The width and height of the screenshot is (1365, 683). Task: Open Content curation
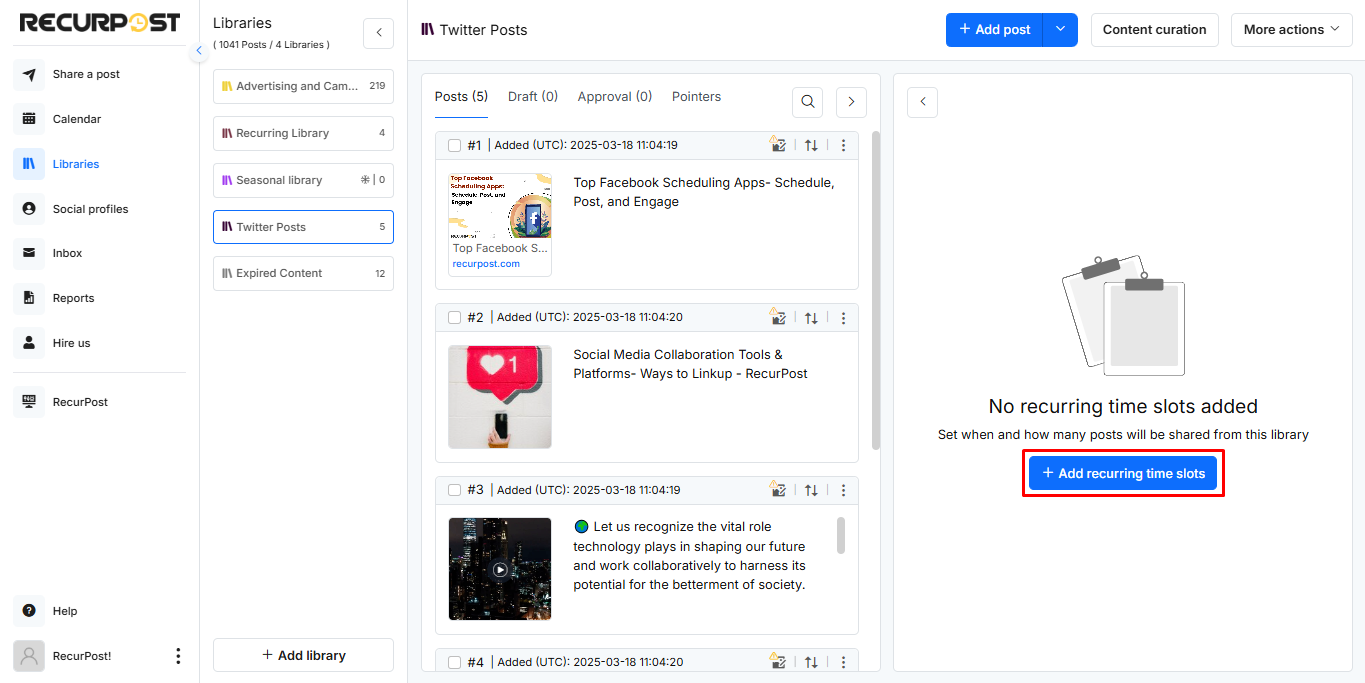pos(1154,29)
